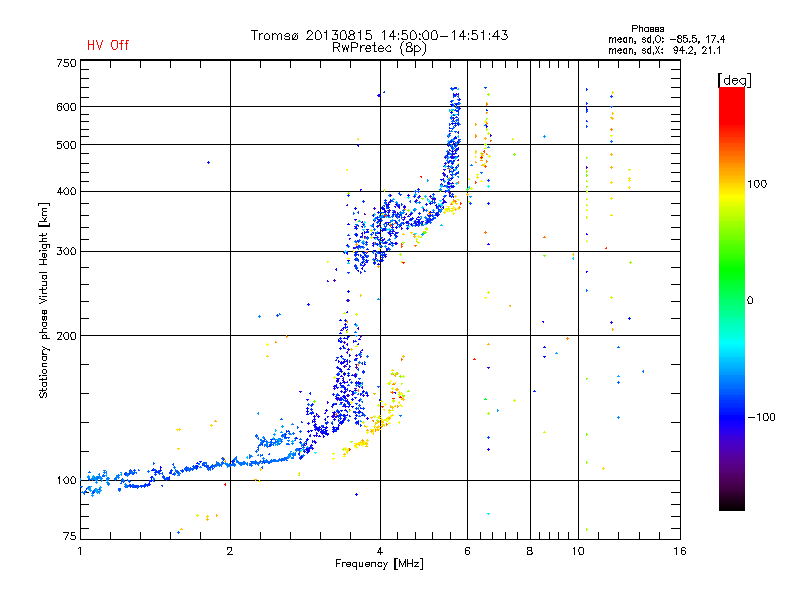
Task: Click the colorbar tick label '-100'
Action: pyautogui.click(x=762, y=417)
